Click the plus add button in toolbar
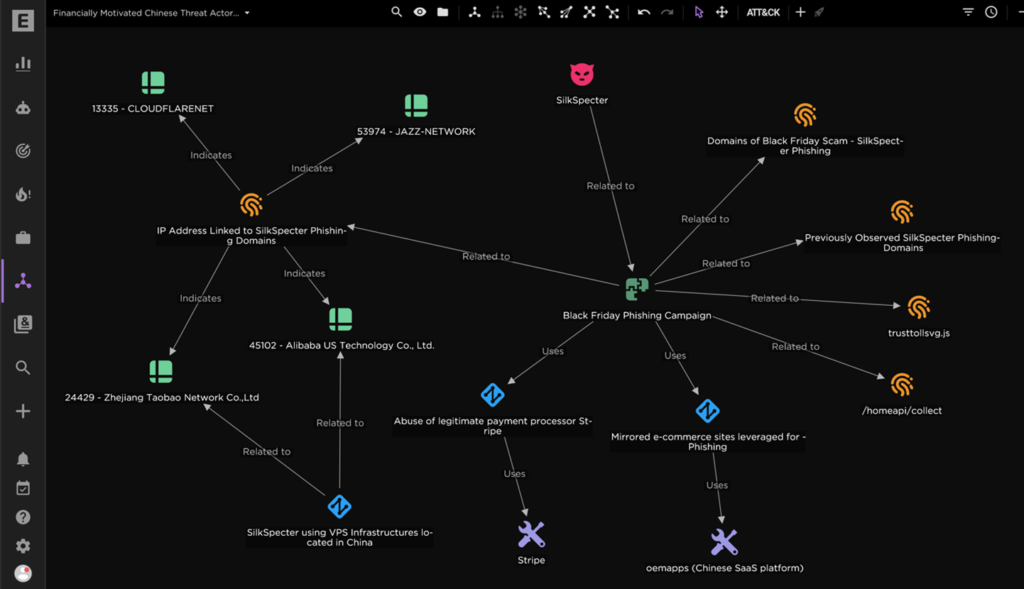Viewport: 1024px width, 589px height. (800, 12)
